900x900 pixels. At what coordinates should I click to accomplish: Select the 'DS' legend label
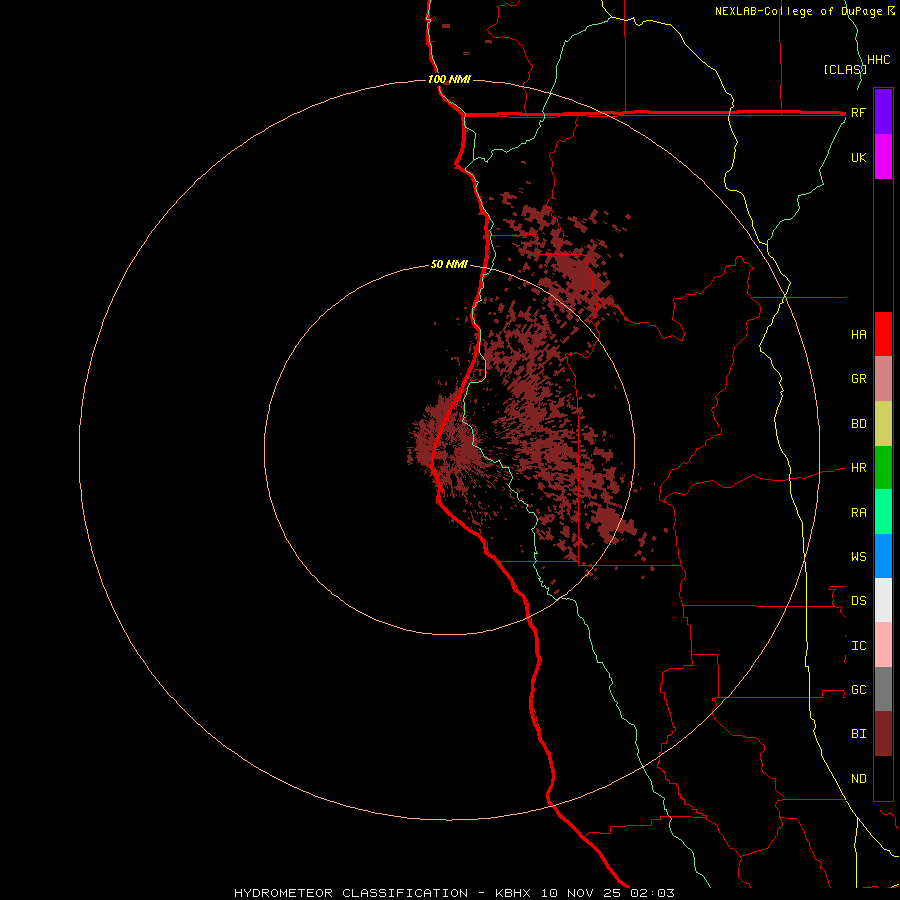point(858,601)
